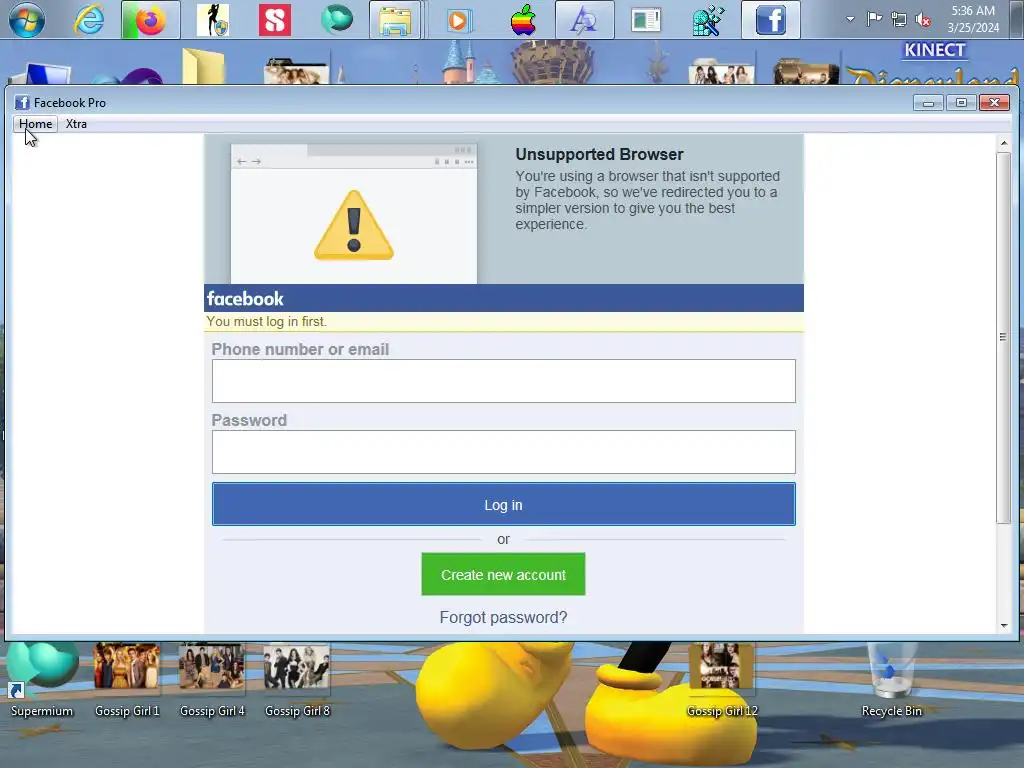Select Gossip Girl 1 desktop folder
This screenshot has width=1024, height=768.
[x=127, y=680]
